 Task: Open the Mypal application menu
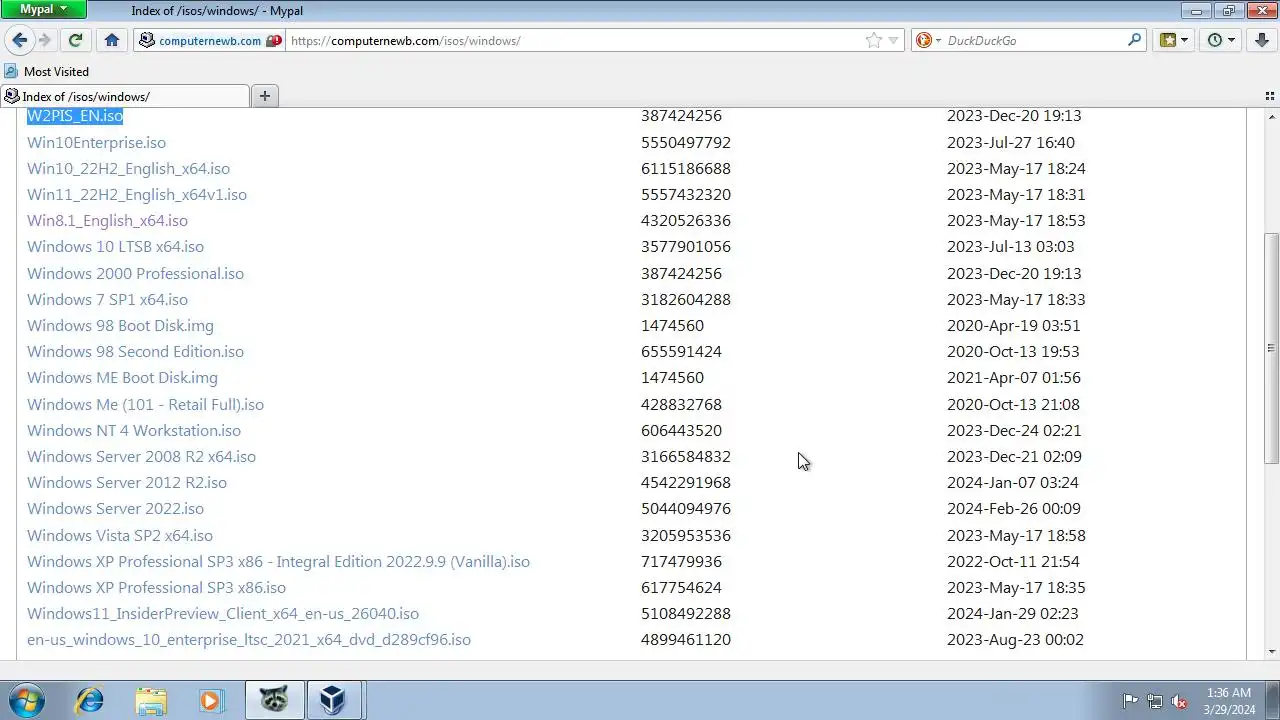(x=43, y=10)
